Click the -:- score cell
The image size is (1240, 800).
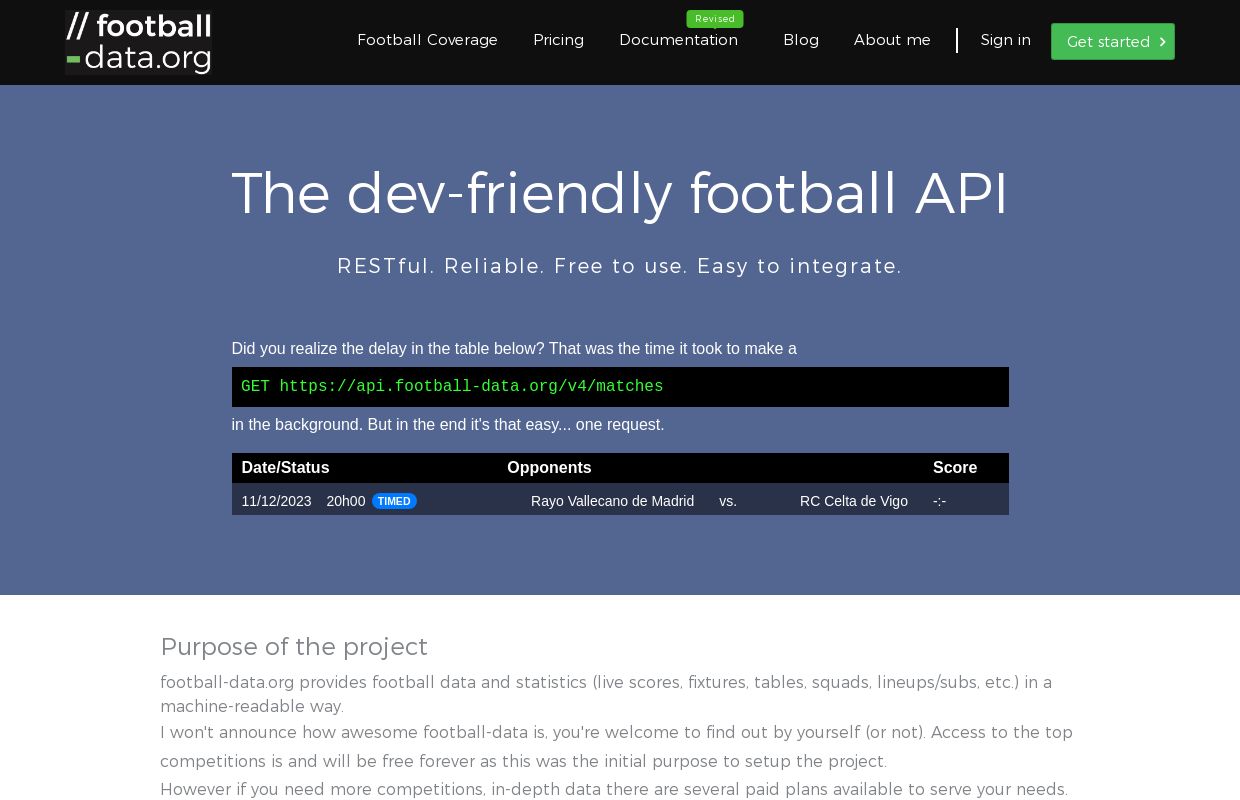[x=939, y=501]
